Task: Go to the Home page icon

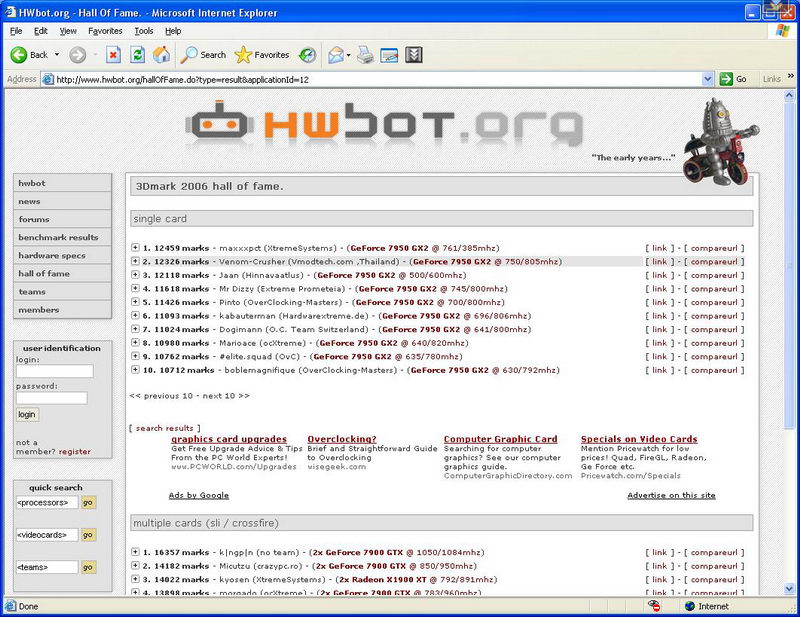Action: point(161,55)
